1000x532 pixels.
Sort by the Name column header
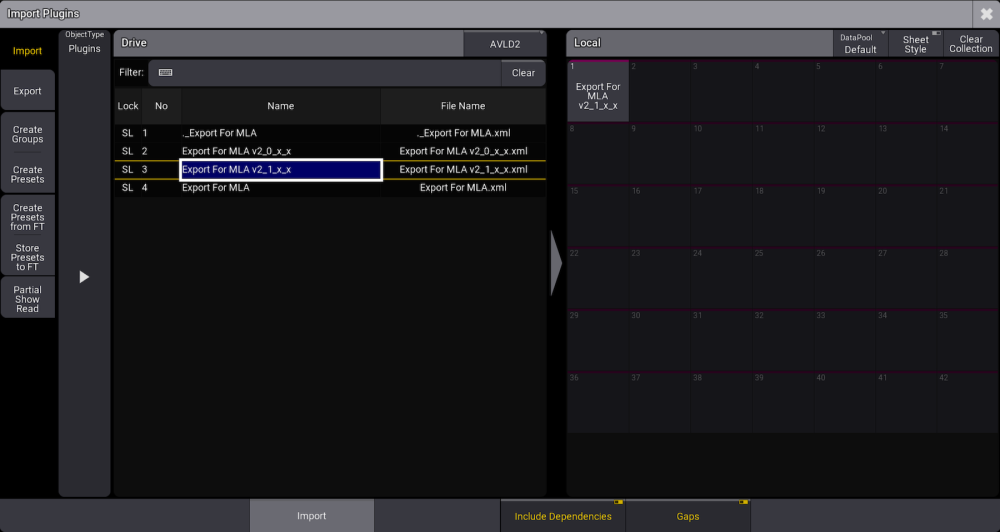281,106
